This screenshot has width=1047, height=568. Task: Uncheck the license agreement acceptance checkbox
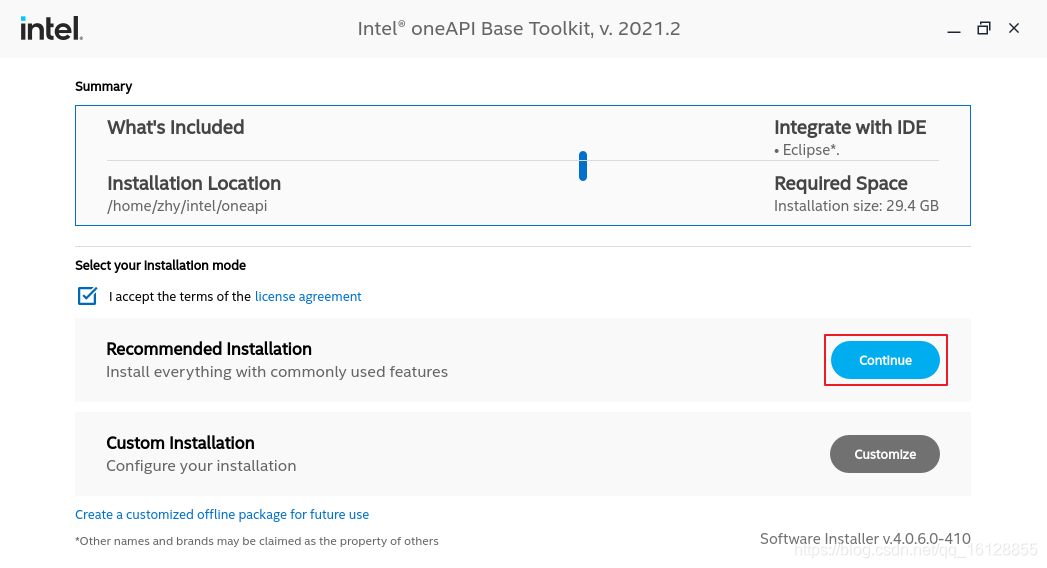tap(87, 296)
